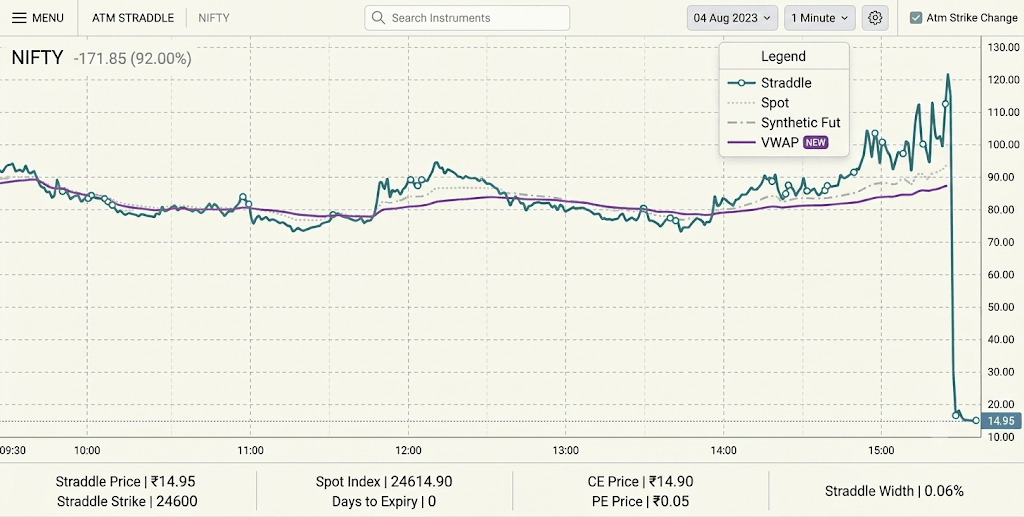
Task: Click the 15:00 time axis label
Action: point(881,450)
